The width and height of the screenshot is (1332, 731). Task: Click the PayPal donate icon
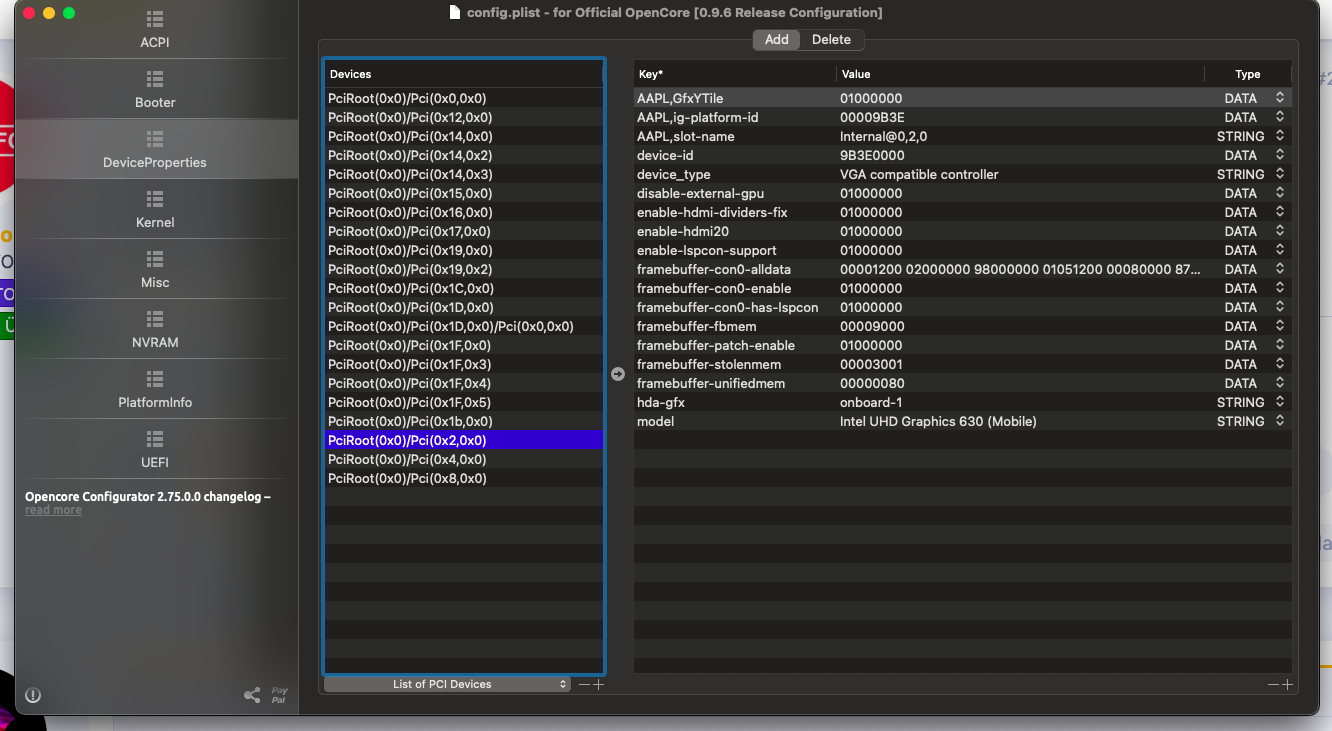click(280, 695)
